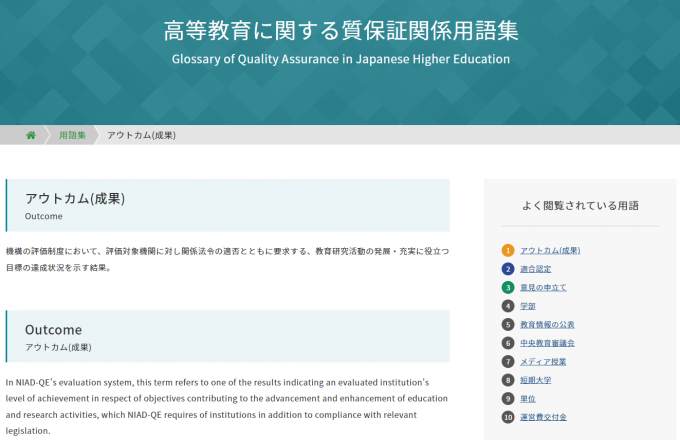
Task: Open 用語集 breadcrumb link
Action: point(72,135)
